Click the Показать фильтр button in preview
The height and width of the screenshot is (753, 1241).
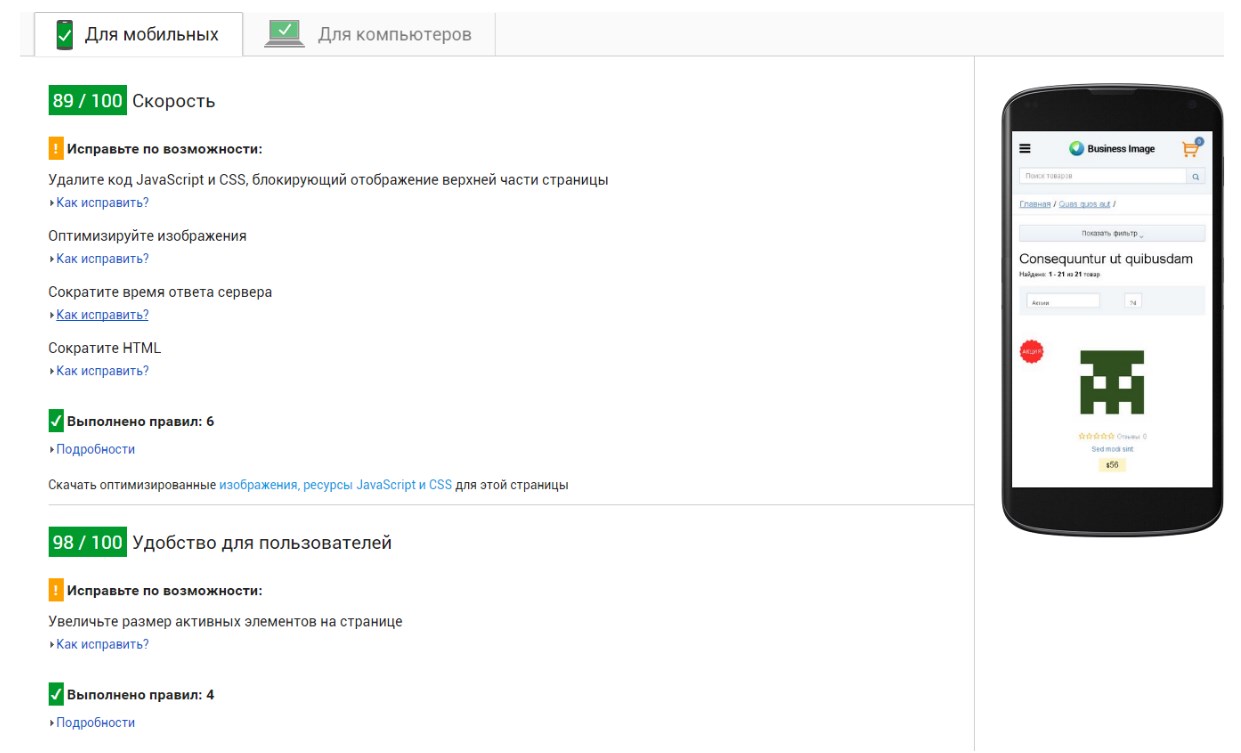(1112, 233)
